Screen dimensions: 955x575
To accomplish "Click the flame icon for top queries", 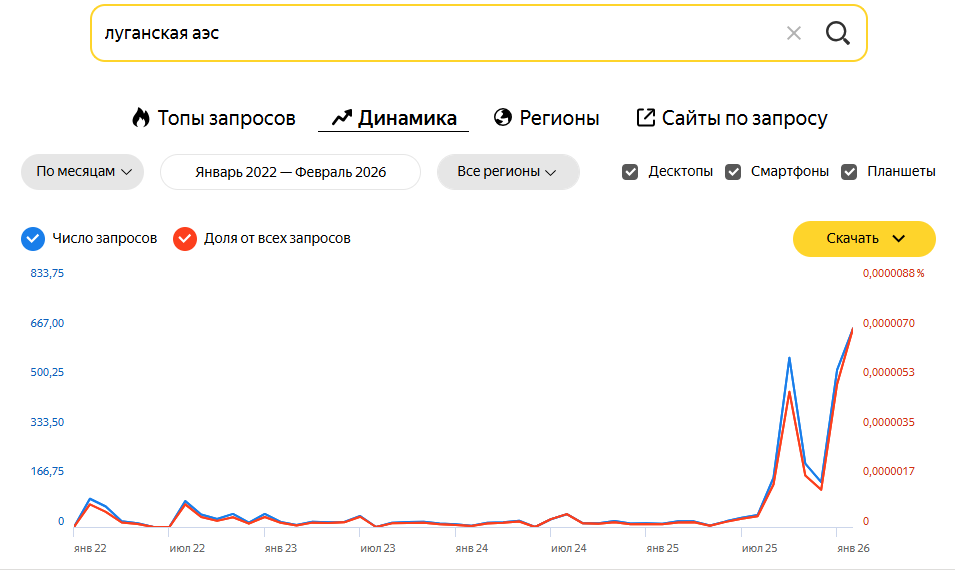I will (141, 118).
